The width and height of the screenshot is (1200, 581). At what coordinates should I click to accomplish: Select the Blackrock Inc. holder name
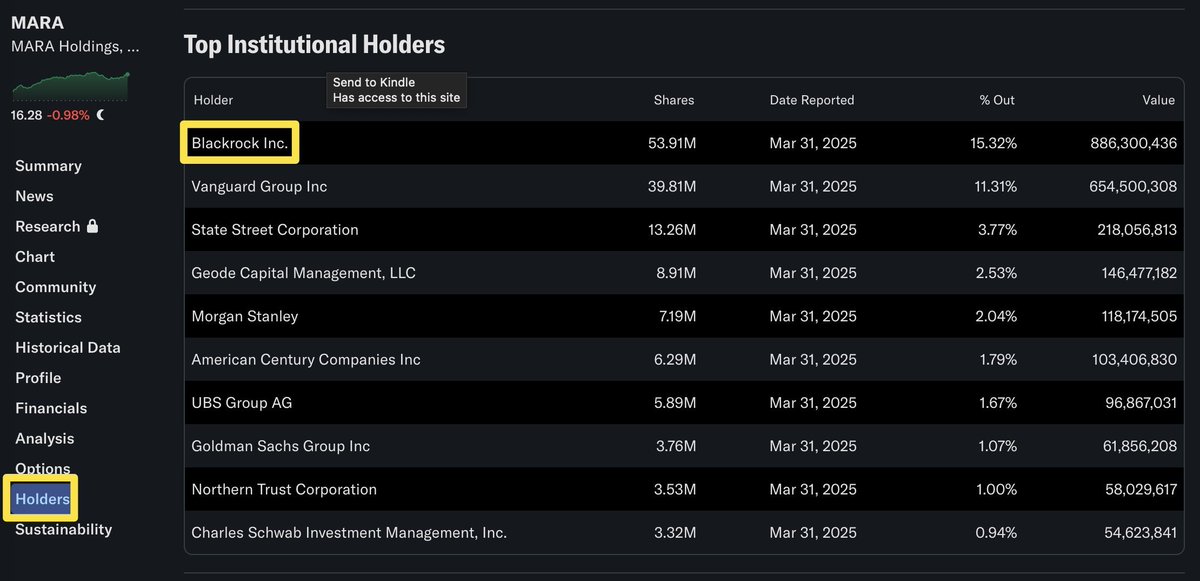pyautogui.click(x=240, y=143)
